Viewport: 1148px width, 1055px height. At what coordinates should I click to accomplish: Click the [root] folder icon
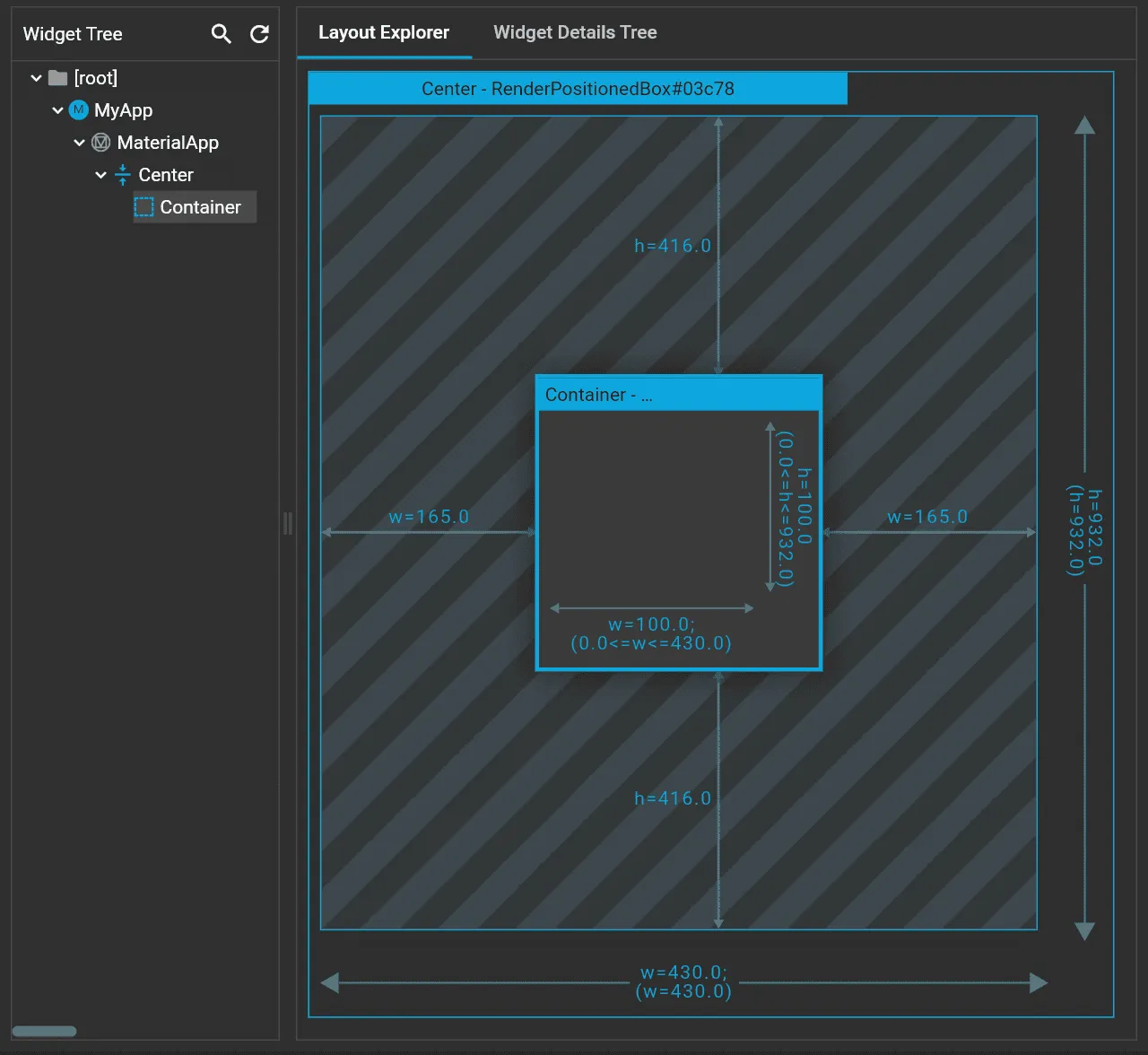(58, 78)
